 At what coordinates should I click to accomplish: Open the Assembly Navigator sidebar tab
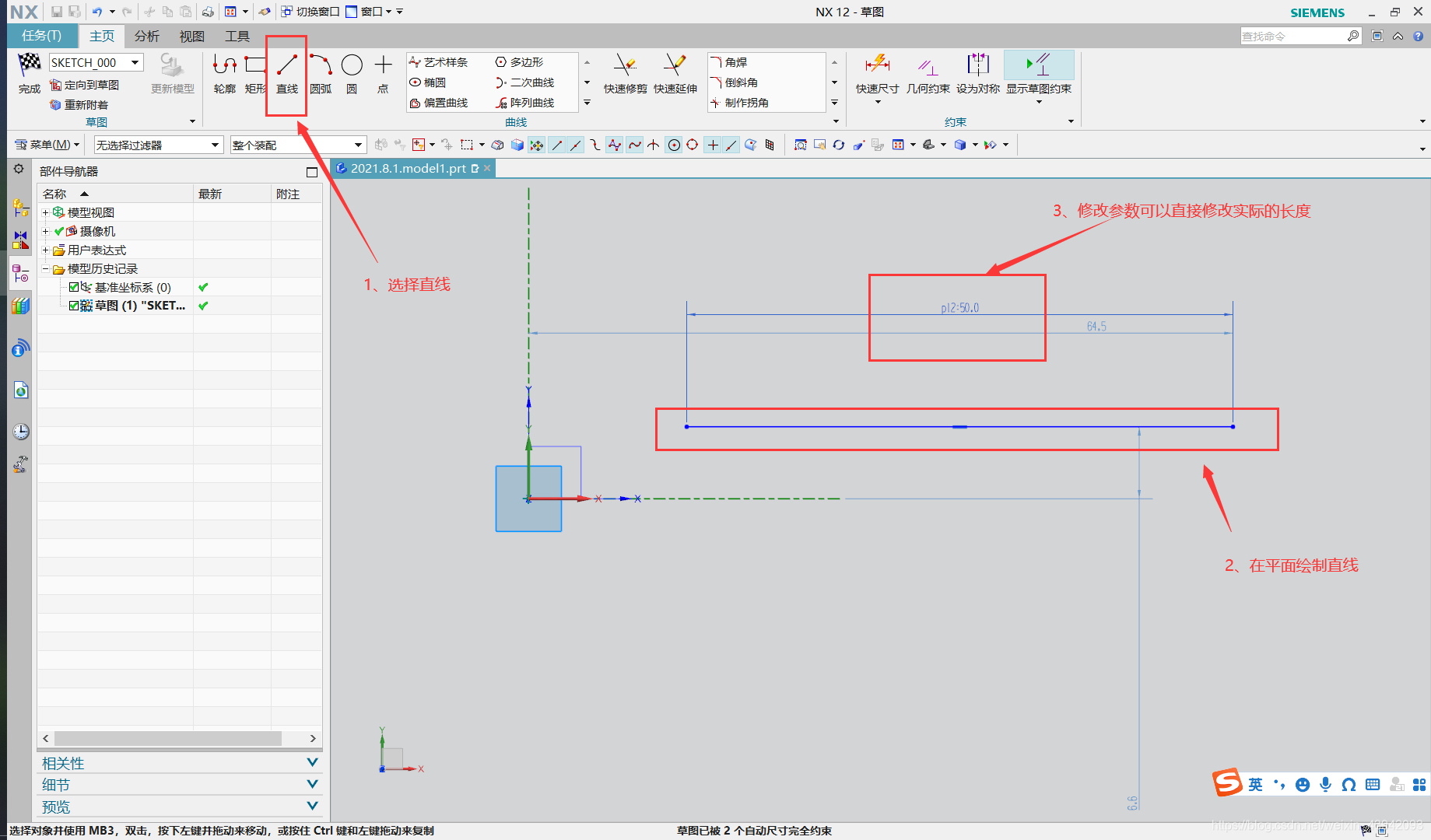coord(21,208)
